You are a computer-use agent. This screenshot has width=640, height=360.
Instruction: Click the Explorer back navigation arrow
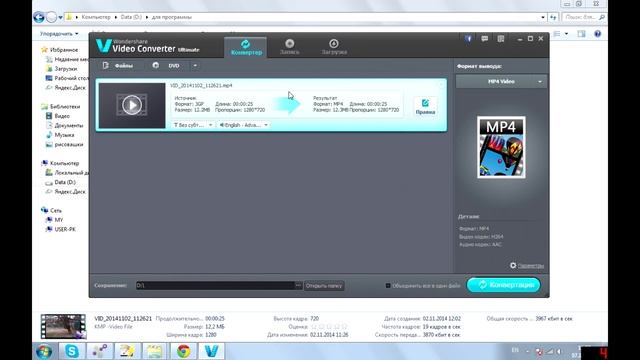point(39,17)
